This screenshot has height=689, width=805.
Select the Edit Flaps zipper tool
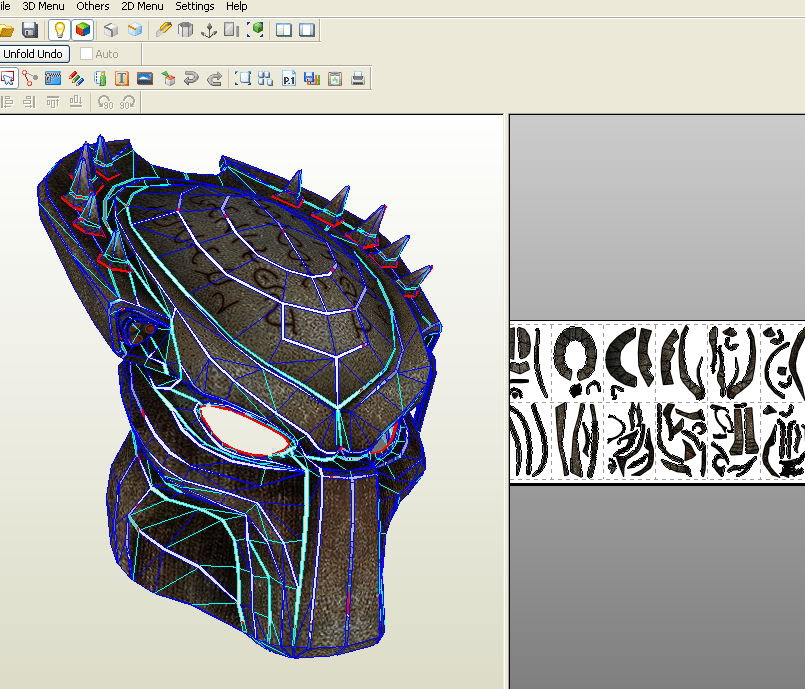[53, 79]
